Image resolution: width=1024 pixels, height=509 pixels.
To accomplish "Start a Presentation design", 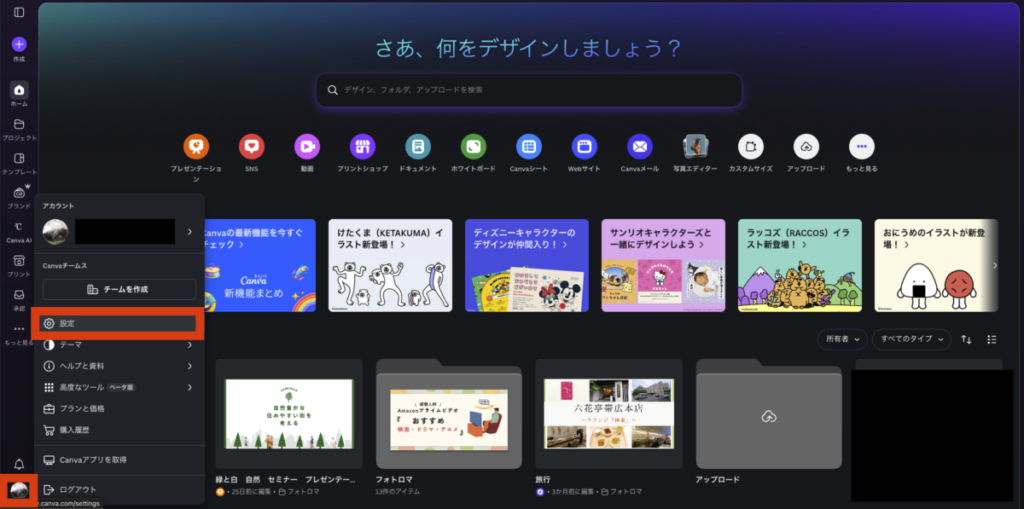I will (196, 146).
